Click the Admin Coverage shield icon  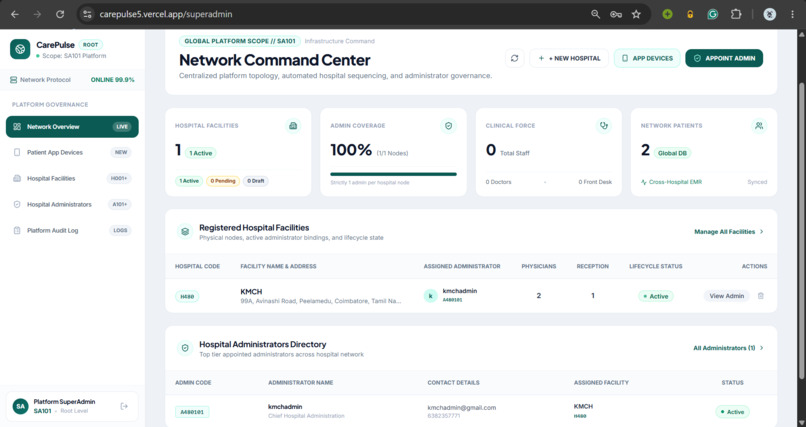[x=448, y=126]
